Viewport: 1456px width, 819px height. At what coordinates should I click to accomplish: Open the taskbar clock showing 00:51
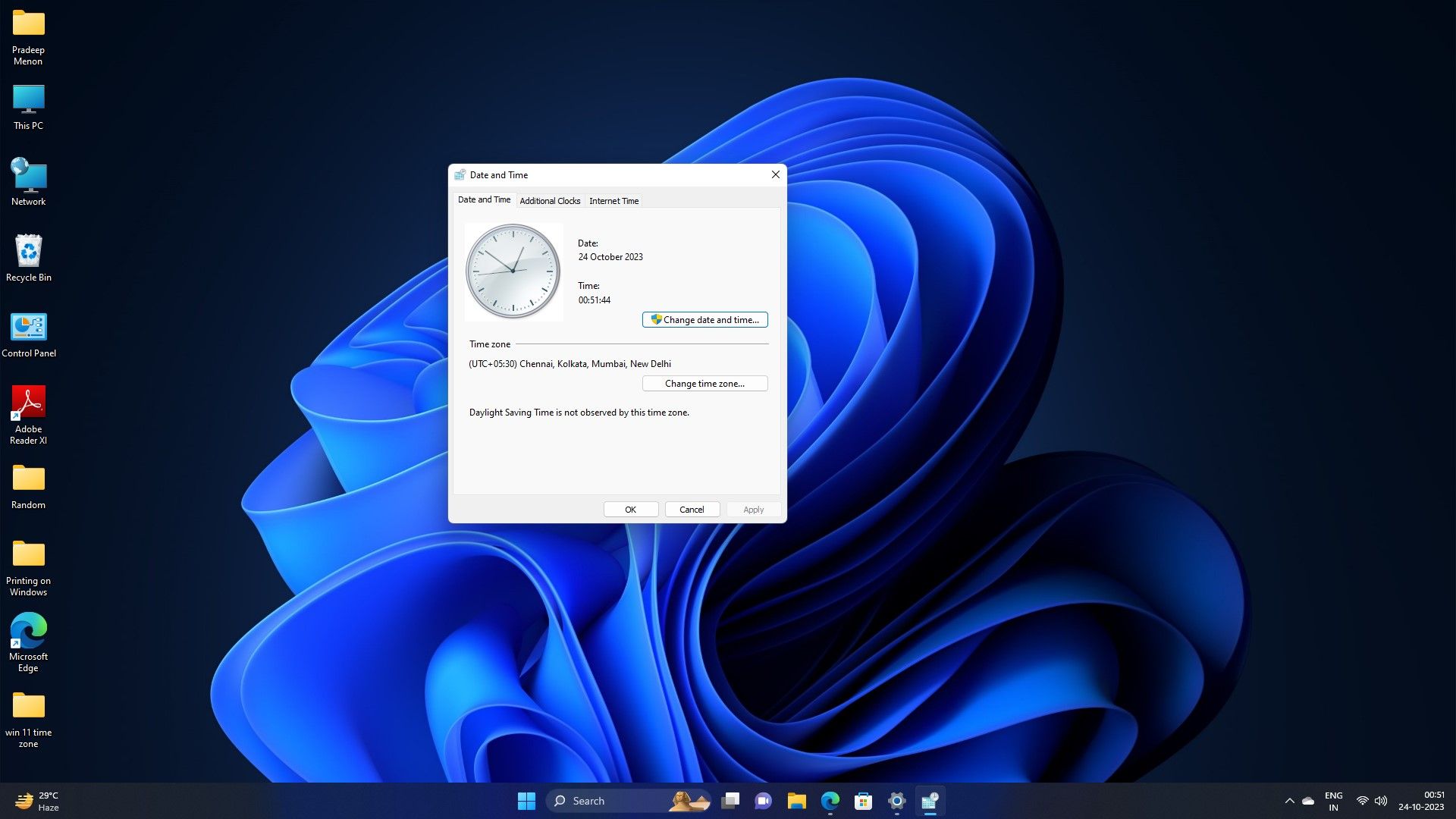click(x=1422, y=801)
